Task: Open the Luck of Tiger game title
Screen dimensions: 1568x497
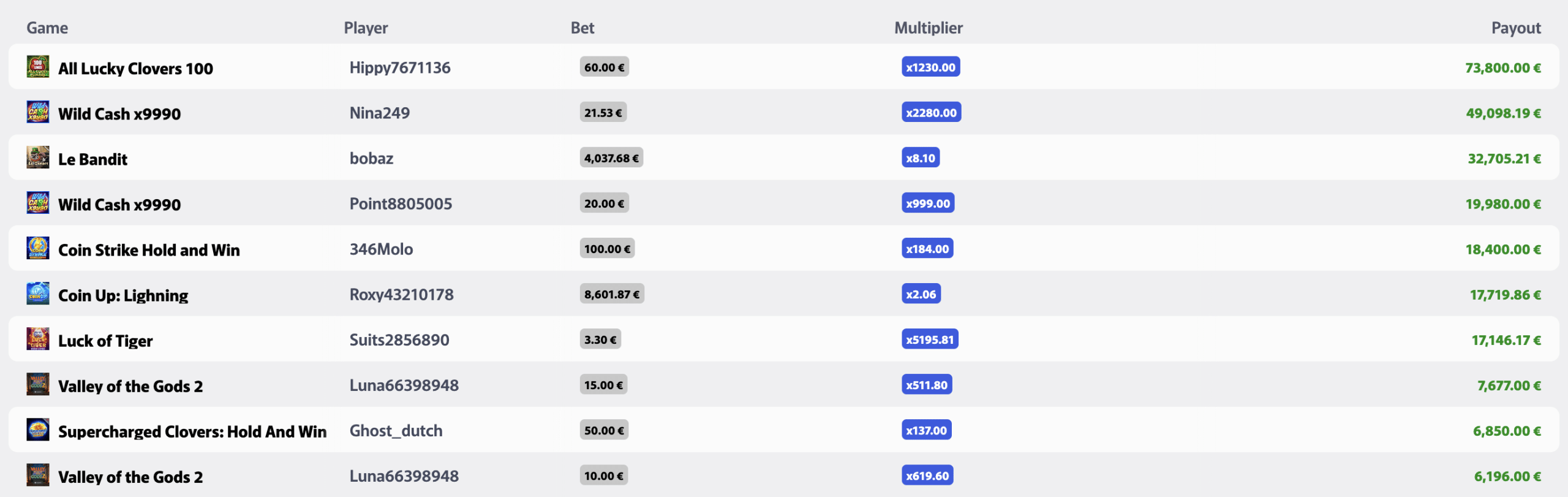Action: tap(105, 340)
